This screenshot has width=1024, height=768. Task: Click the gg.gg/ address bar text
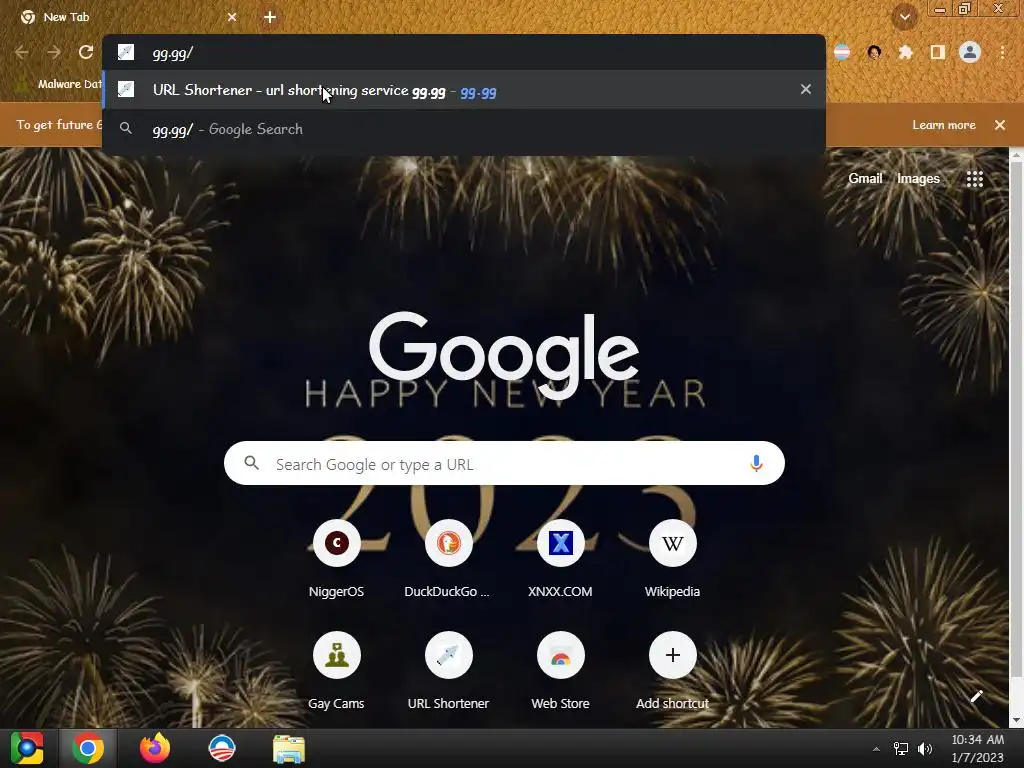[172, 53]
